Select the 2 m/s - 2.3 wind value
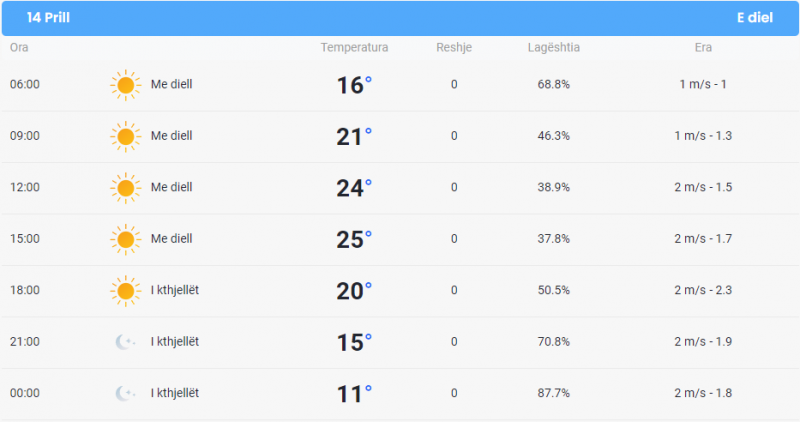800x422 pixels. click(x=703, y=290)
